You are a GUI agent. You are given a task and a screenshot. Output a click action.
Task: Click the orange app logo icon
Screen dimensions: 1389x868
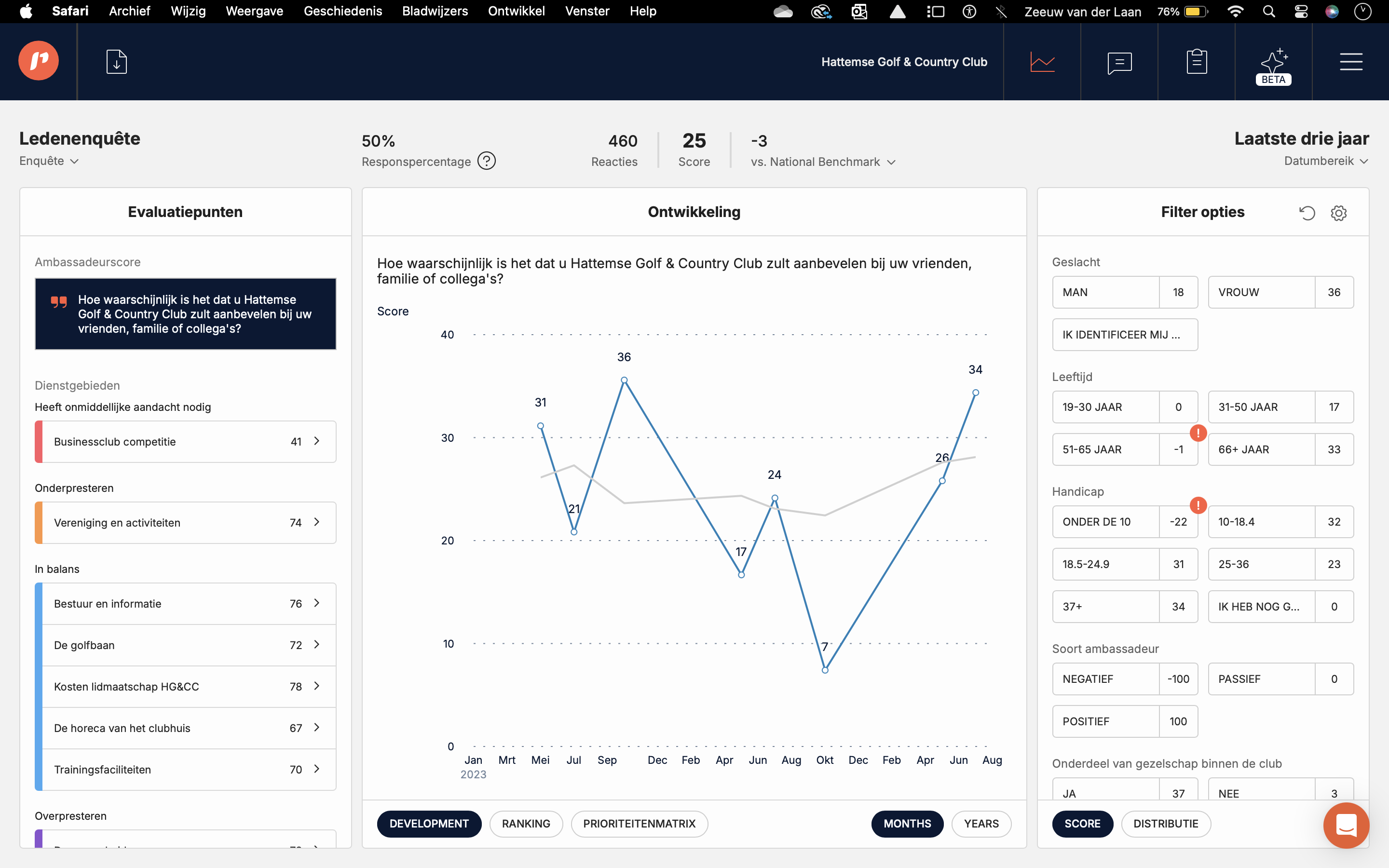[x=39, y=61]
